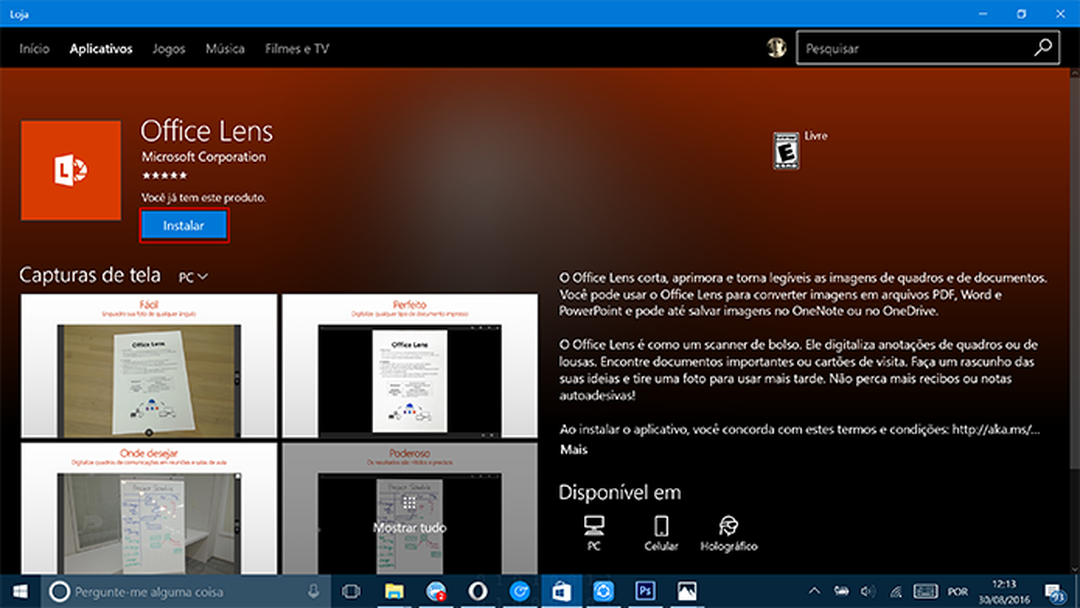The width and height of the screenshot is (1080, 608).
Task: Open the touch keyboard tray icon
Action: coord(925,591)
